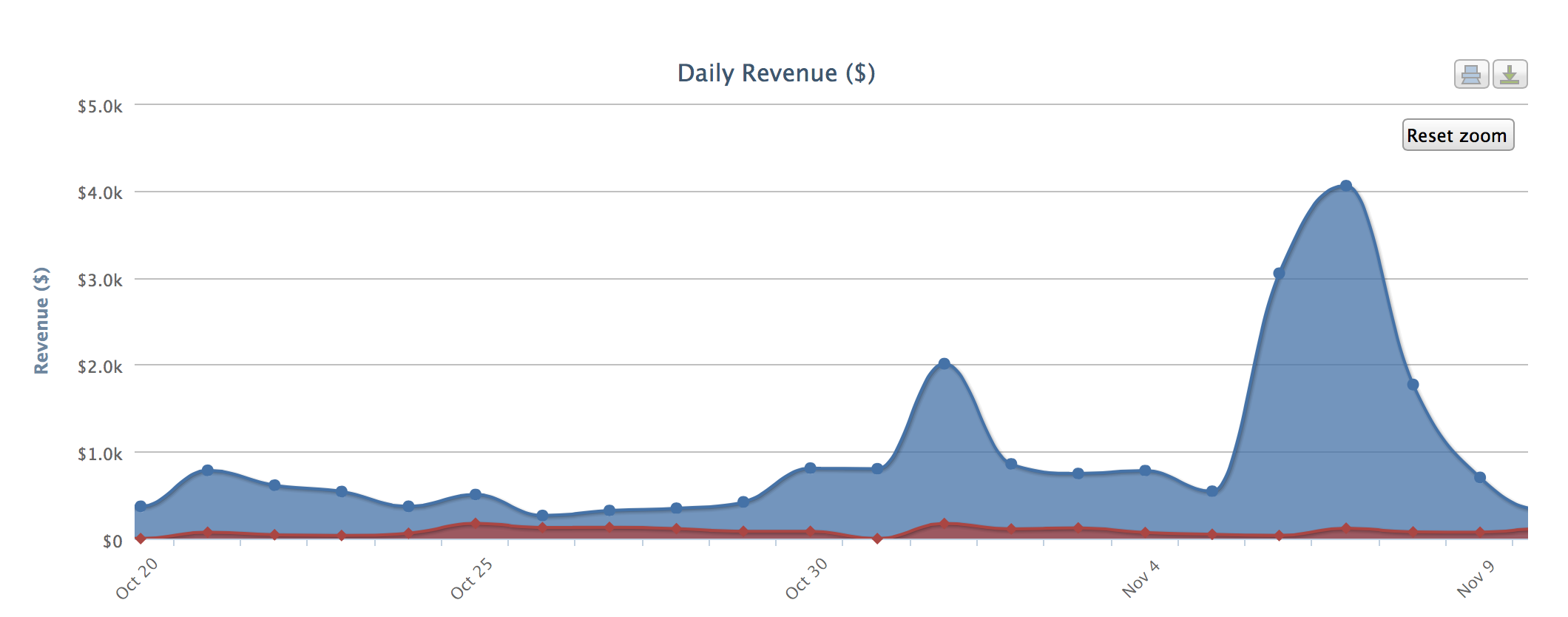Select the blue data point above Oct 25
1568x617 pixels.
pos(476,494)
